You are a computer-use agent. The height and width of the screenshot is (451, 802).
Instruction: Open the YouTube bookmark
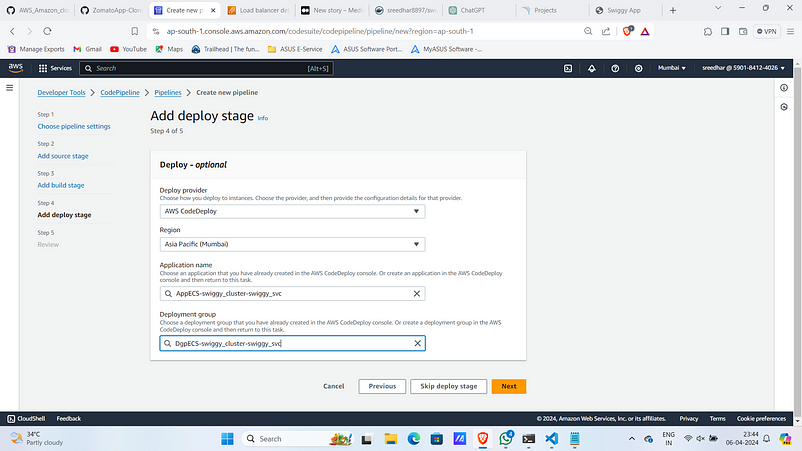[x=128, y=49]
